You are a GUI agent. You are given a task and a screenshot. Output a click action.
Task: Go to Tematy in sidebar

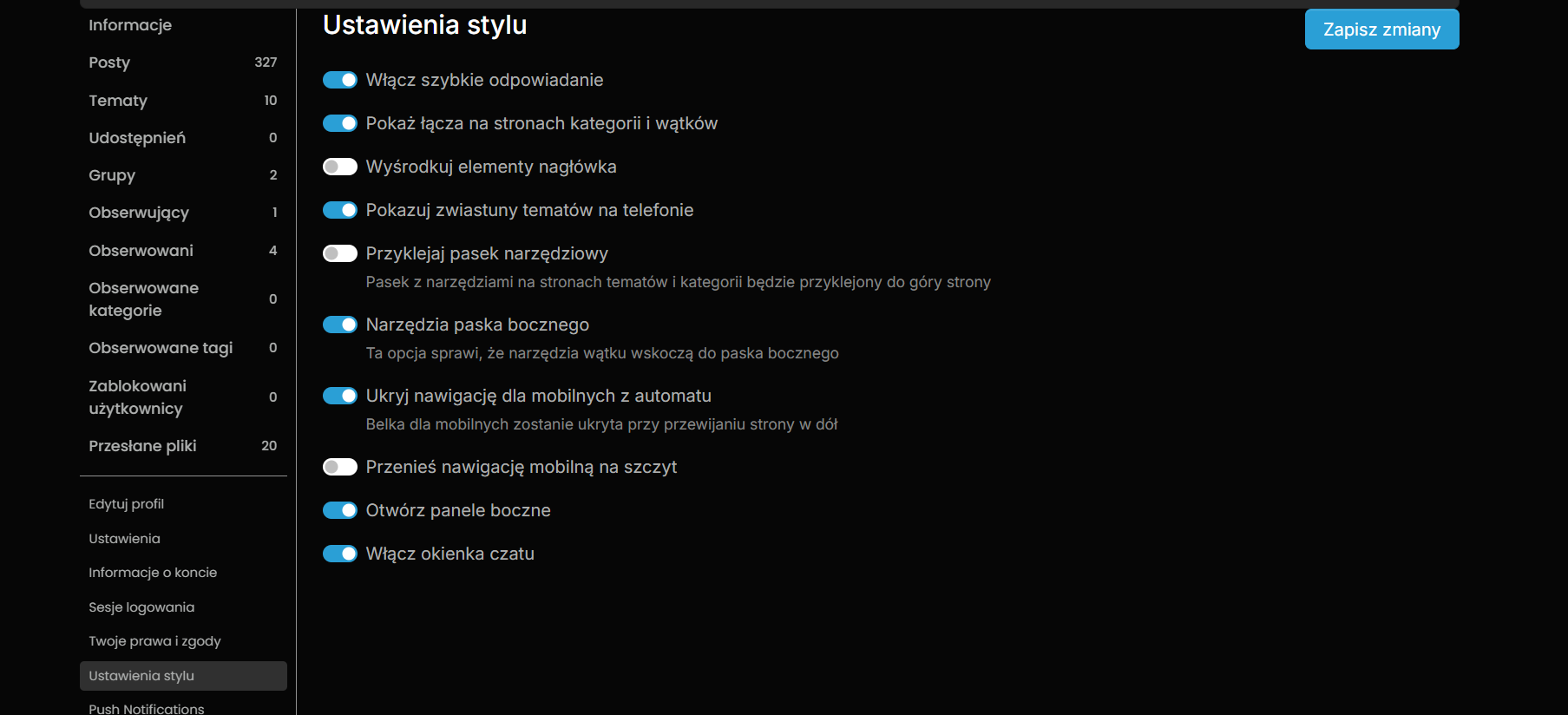[x=118, y=101]
